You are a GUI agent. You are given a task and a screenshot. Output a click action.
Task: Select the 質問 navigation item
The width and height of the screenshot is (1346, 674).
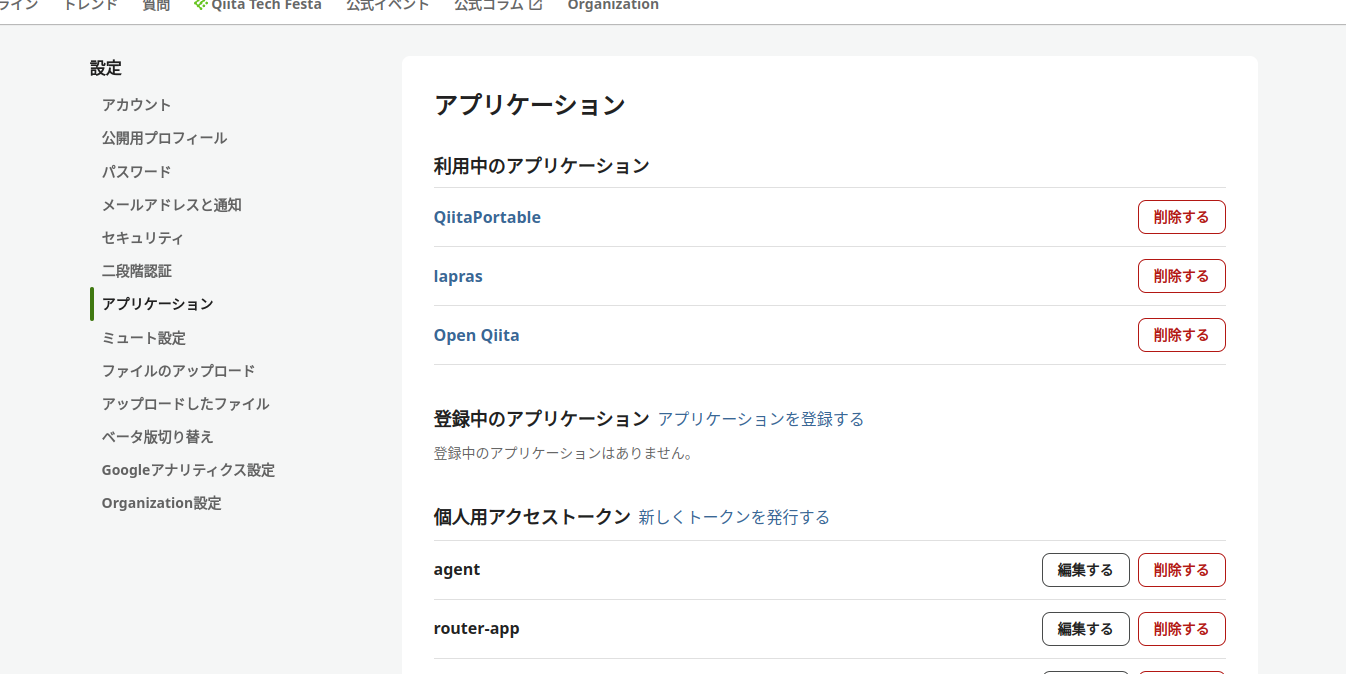point(156,5)
